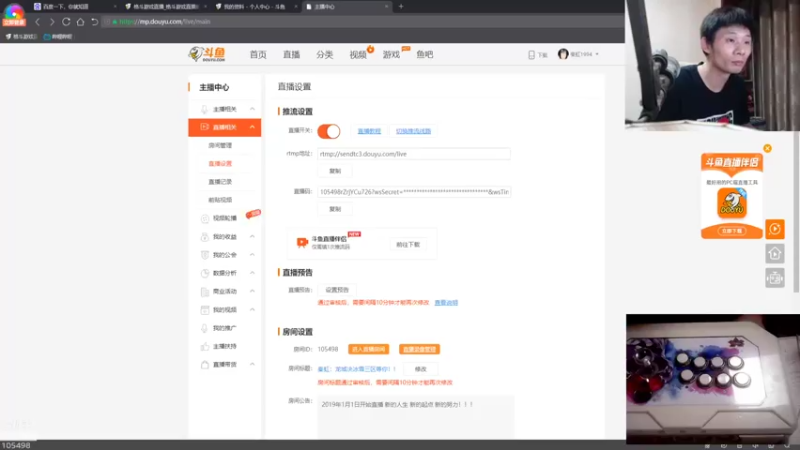Select 直播记录 in the sidebar
This screenshot has width=800, height=450.
pyautogui.click(x=220, y=182)
